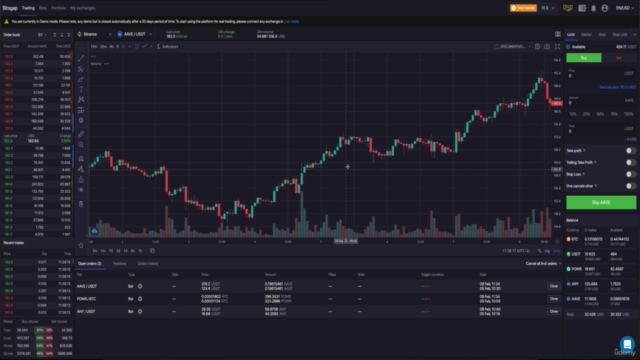Open the order book precision dropdown
This screenshot has width=640, height=360.
pos(42,35)
